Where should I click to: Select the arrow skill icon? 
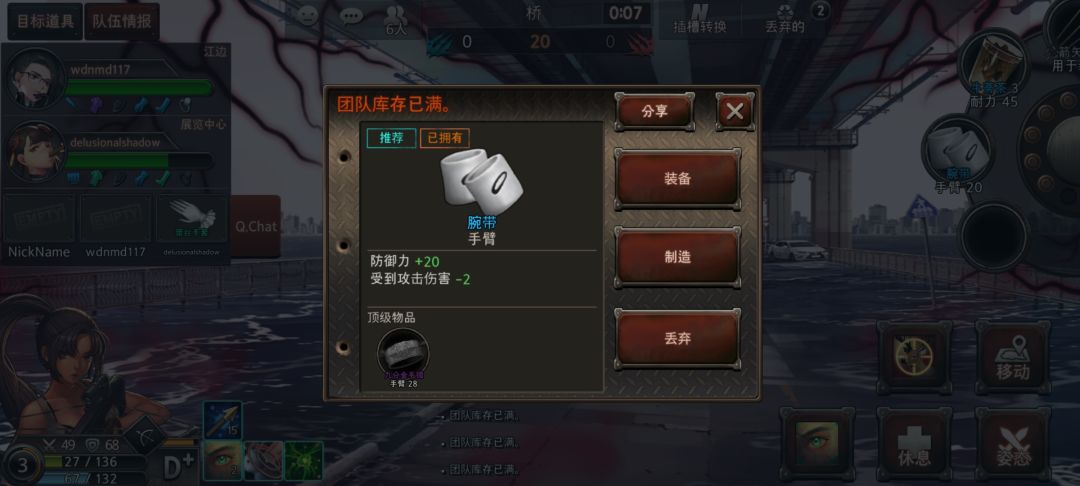pos(222,420)
